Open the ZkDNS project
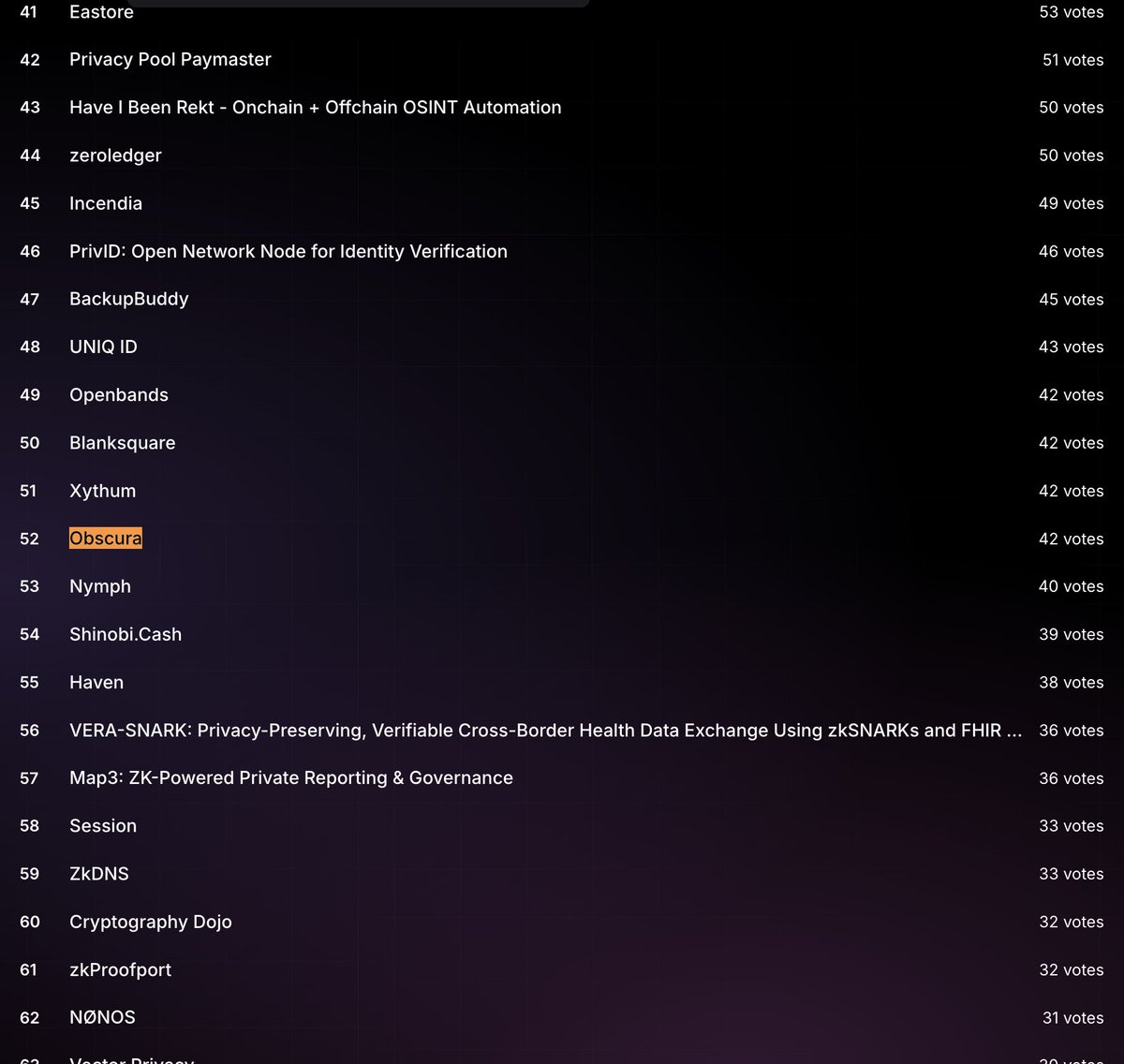 tap(99, 874)
